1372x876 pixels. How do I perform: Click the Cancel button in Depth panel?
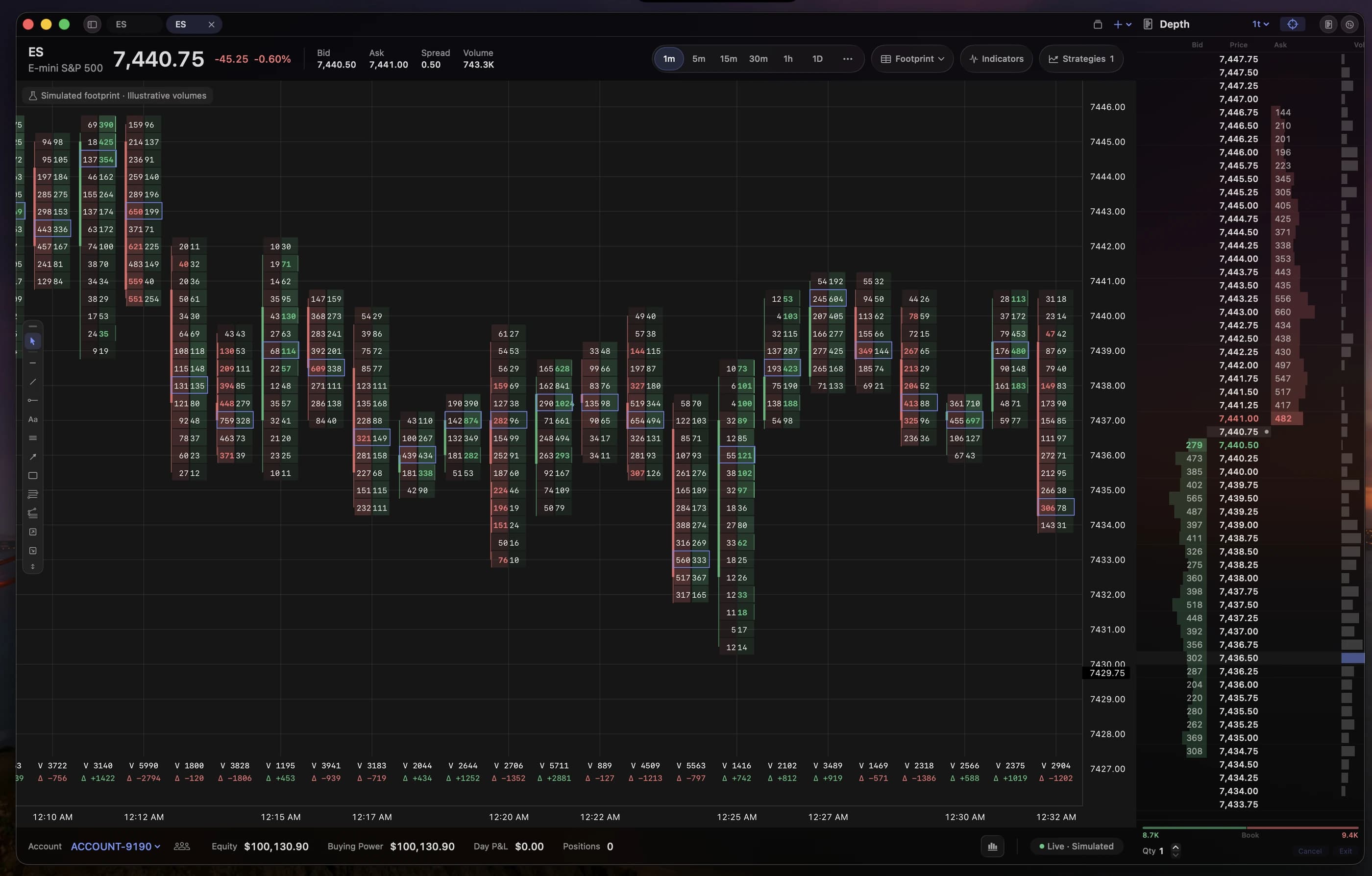[x=1309, y=852]
